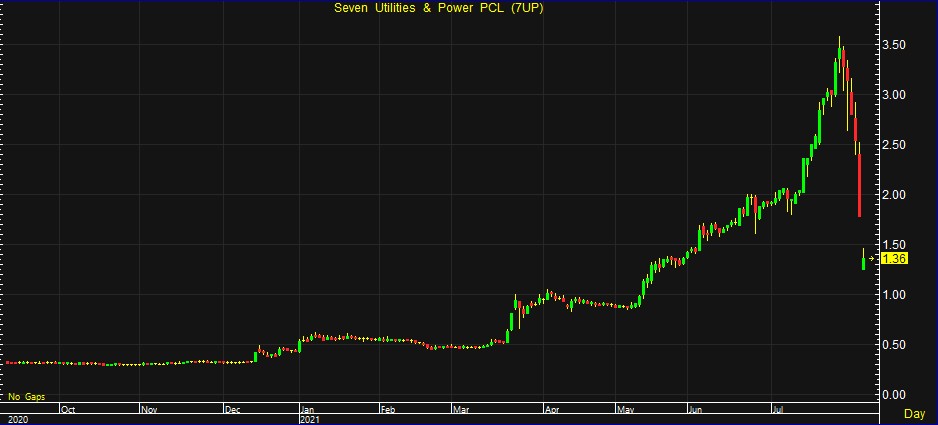
Task: Click the Apr label on the time axis
Action: [552, 410]
